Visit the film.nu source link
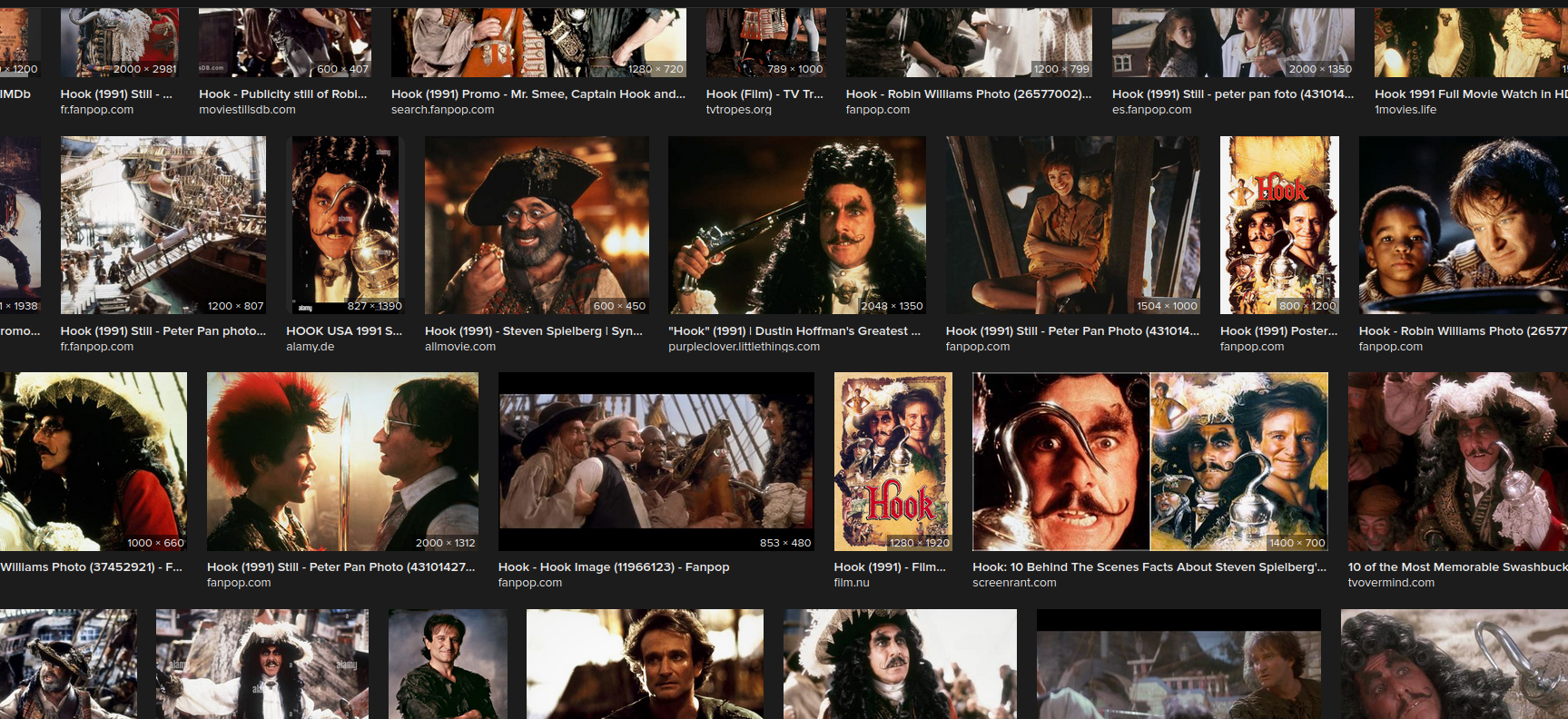Viewport: 1568px width, 719px height. point(852,582)
